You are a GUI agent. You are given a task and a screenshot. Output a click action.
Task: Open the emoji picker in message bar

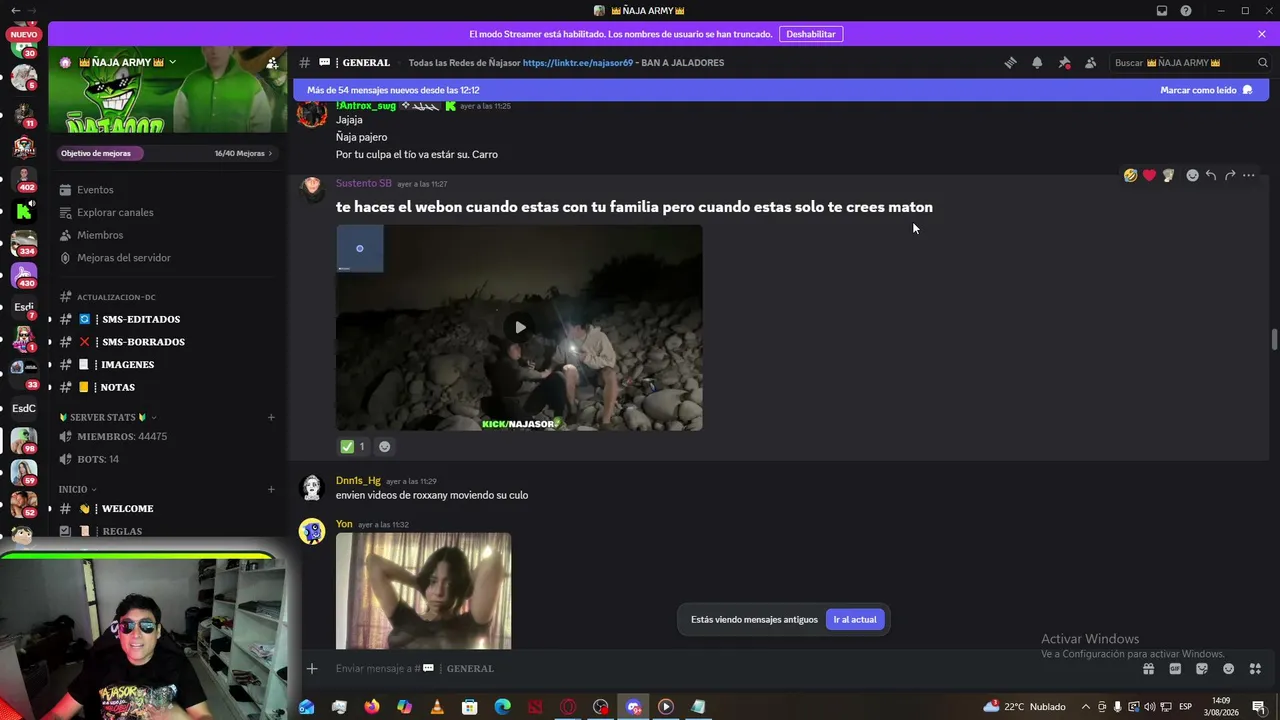pos(1228,669)
